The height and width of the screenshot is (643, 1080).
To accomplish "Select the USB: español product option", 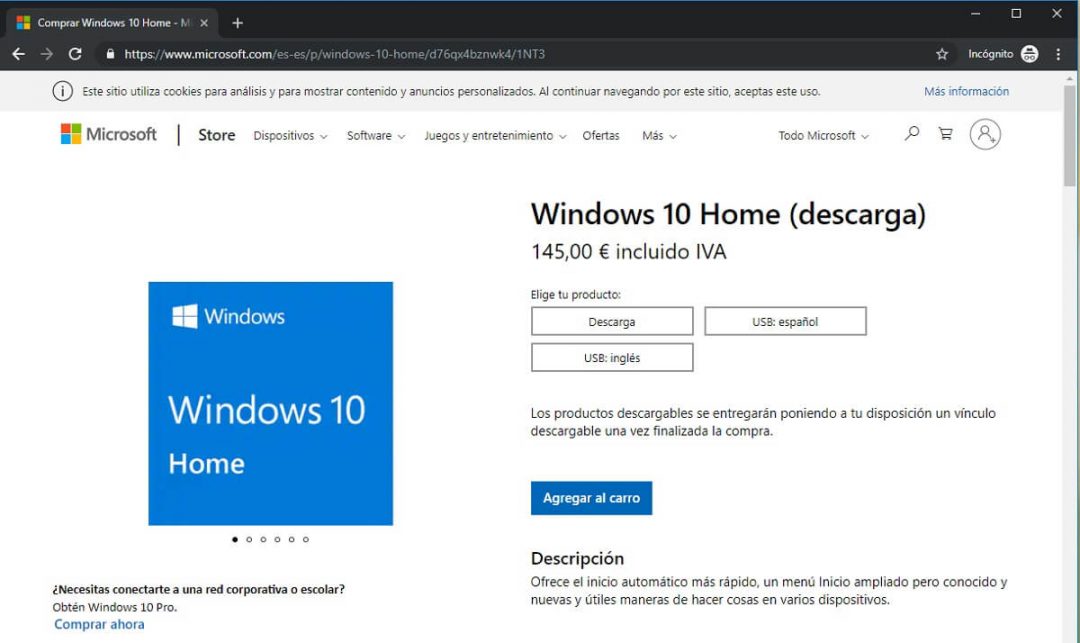I will point(785,321).
